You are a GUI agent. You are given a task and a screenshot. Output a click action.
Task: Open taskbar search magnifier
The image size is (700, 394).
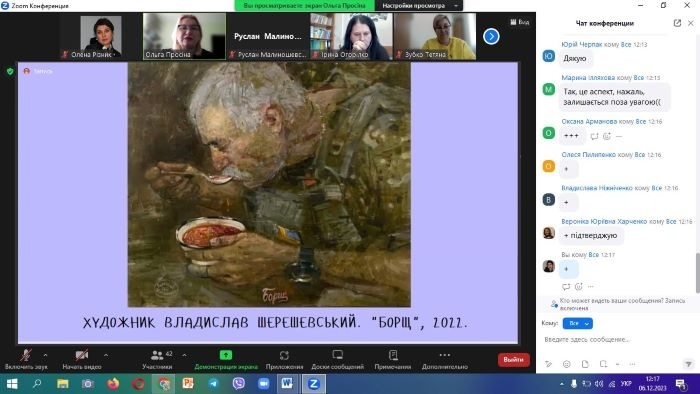pos(37,384)
